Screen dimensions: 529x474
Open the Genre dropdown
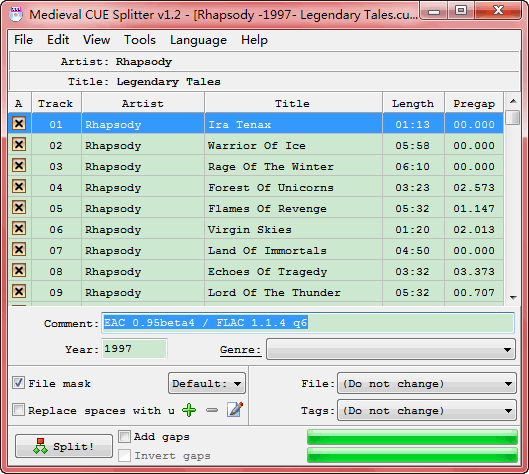tap(391, 350)
